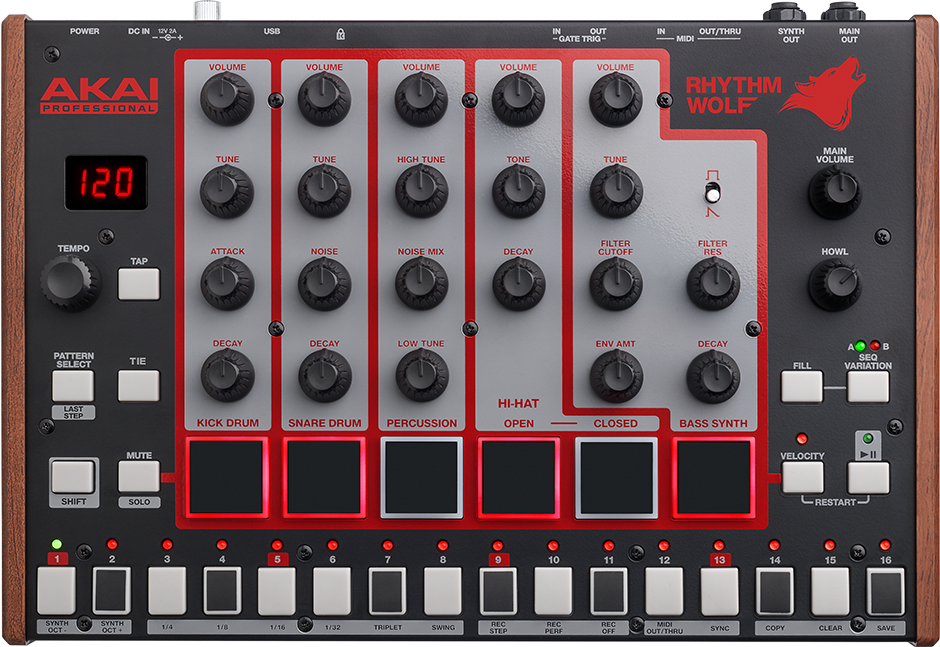Click the Hi-Hat Volume knob
The height and width of the screenshot is (647, 940).
(519, 100)
